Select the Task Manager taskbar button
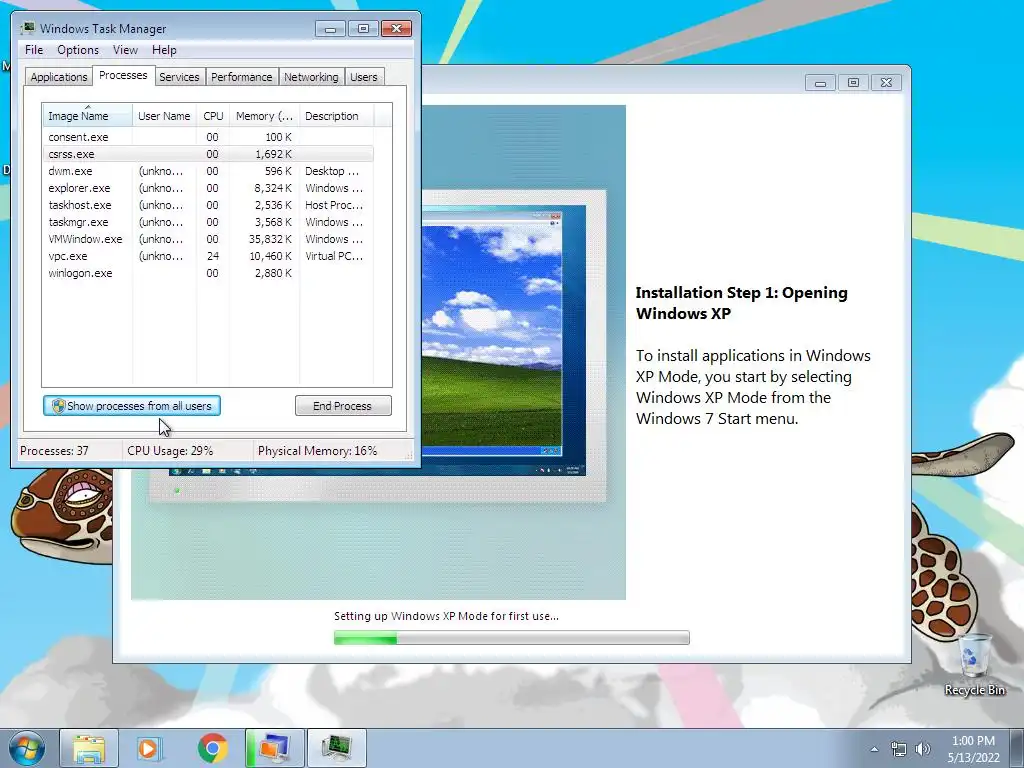Screen dimensions: 1024x768 click(336, 748)
